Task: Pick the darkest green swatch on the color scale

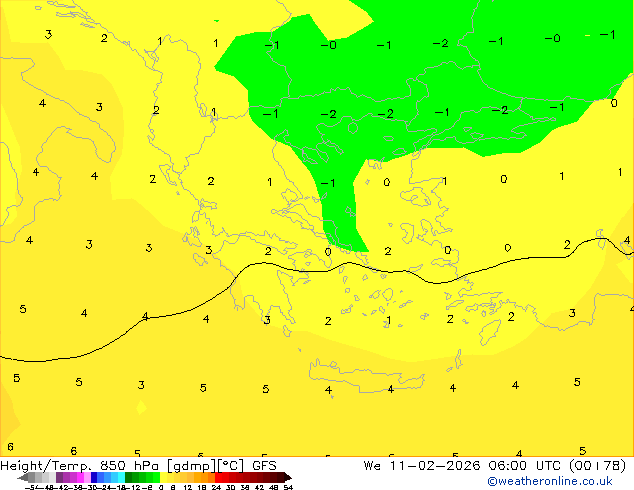Action: (x=129, y=477)
